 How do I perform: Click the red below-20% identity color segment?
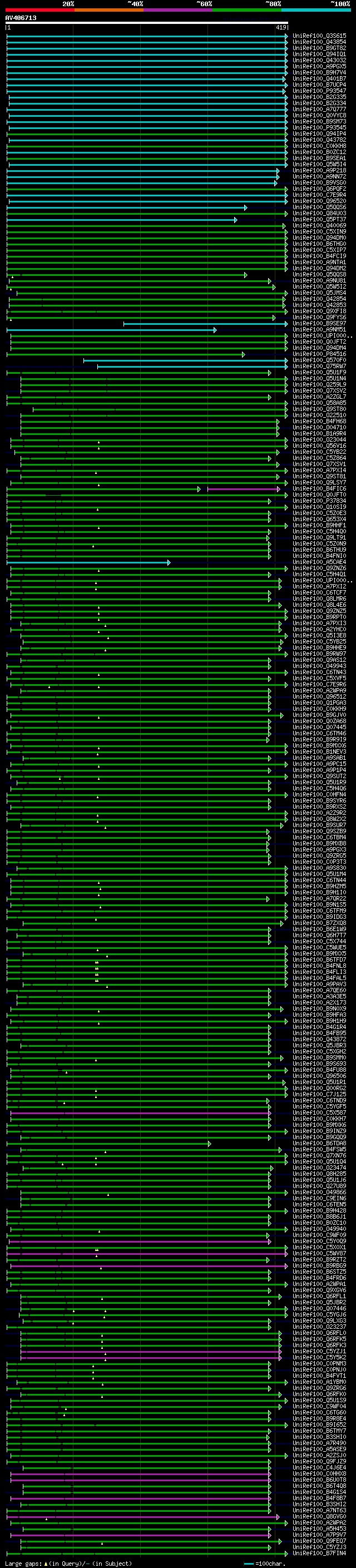click(x=39, y=10)
